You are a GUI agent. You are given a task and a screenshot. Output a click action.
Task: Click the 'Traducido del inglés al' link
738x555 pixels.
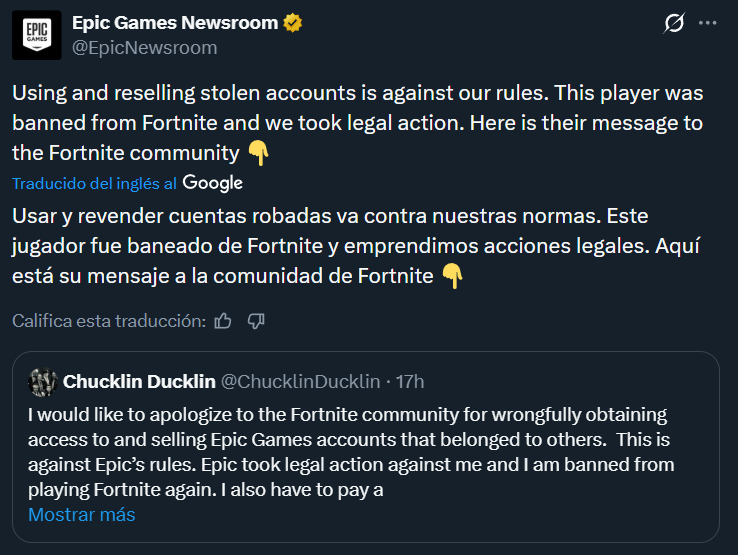(x=95, y=184)
